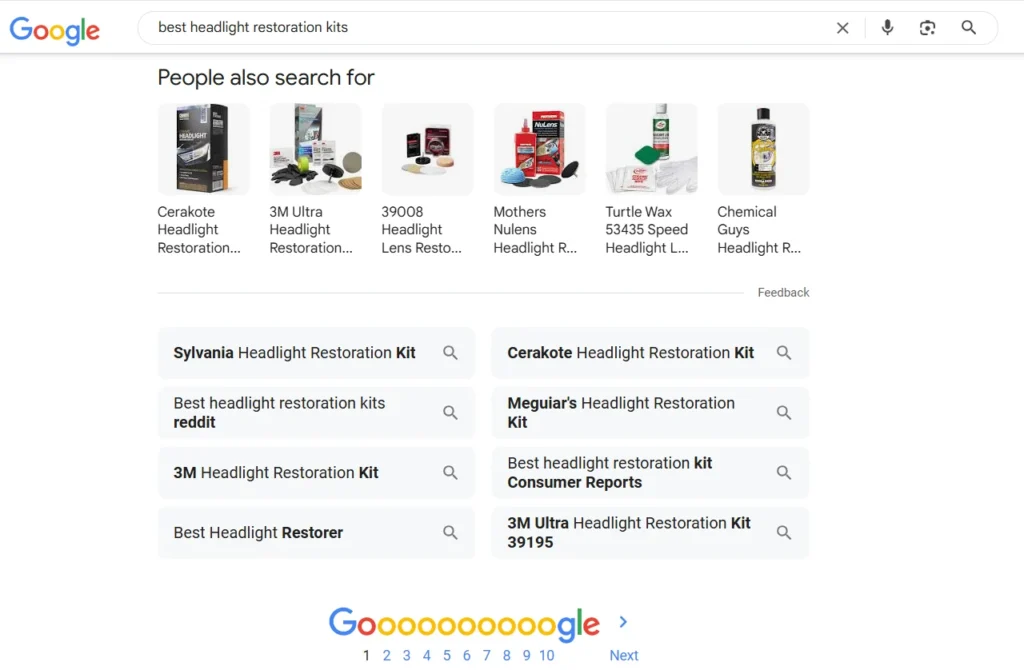Choose Chemical Guys Headlight product image

(763, 149)
